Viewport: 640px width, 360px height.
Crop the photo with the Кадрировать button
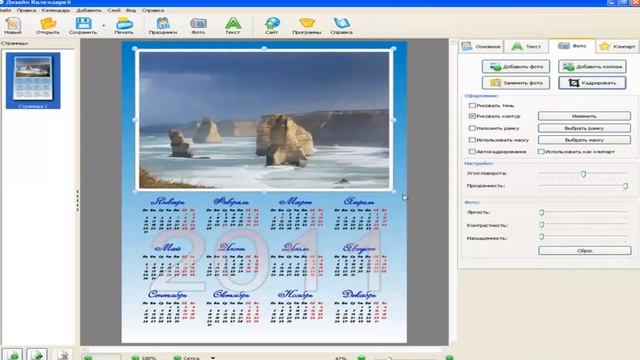coord(592,83)
